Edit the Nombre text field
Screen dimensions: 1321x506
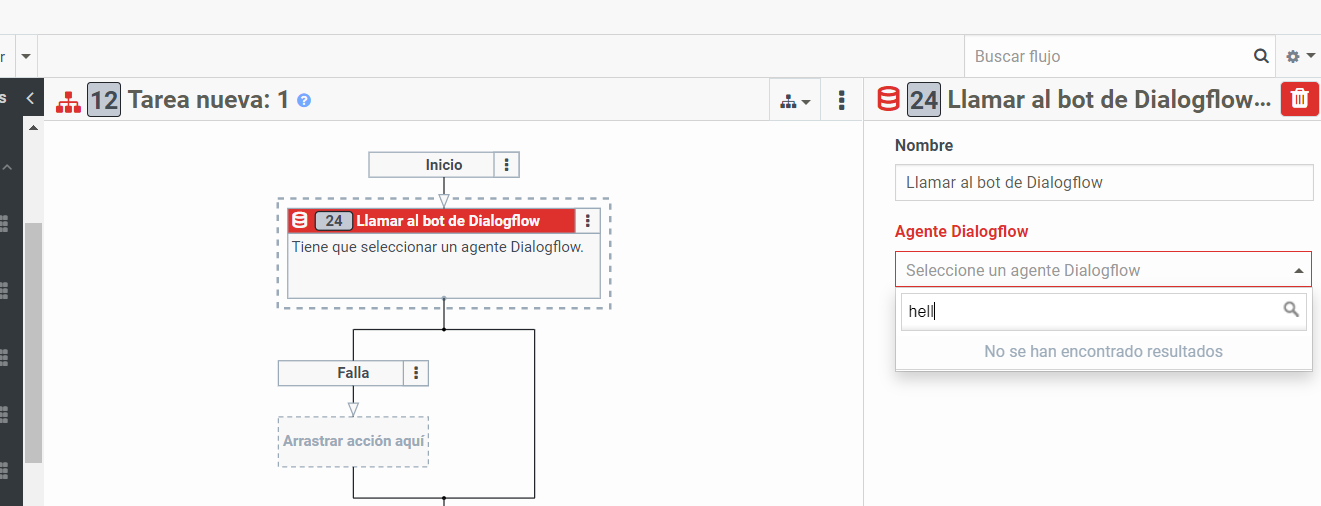(x=1103, y=183)
